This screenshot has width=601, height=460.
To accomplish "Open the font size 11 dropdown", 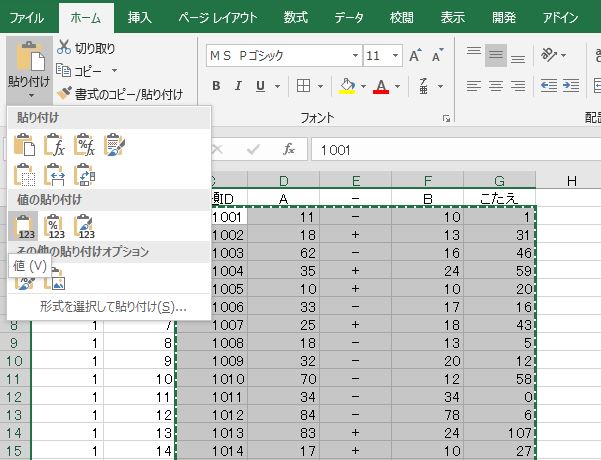I will pos(395,56).
